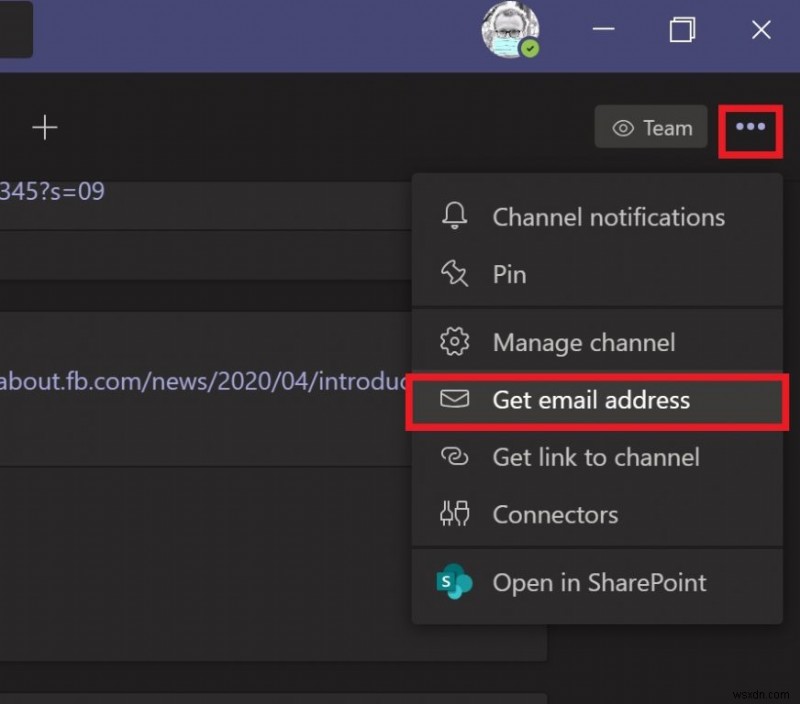800x704 pixels.
Task: Click the link icon beside Get link to channel
Action: coord(455,457)
